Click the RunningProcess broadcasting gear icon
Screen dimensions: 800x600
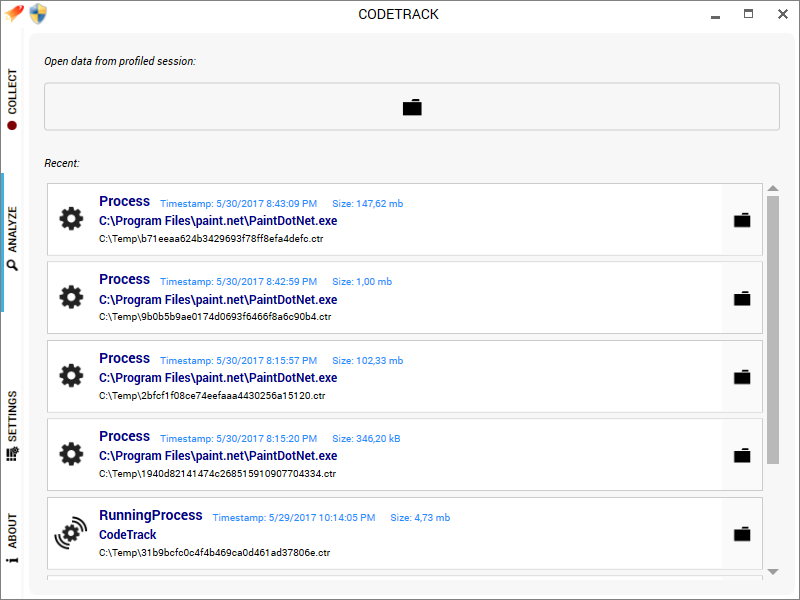71,533
